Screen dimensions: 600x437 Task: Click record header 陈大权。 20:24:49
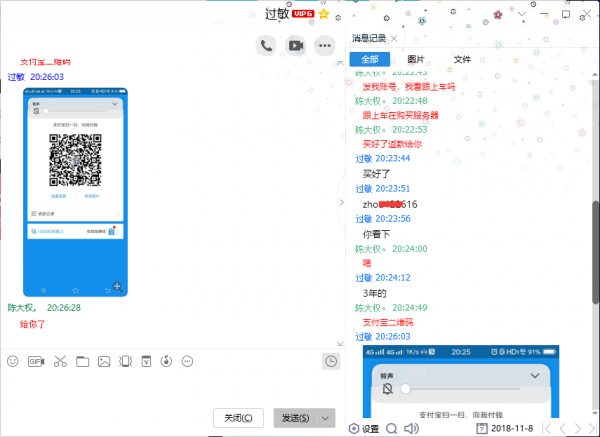(391, 308)
